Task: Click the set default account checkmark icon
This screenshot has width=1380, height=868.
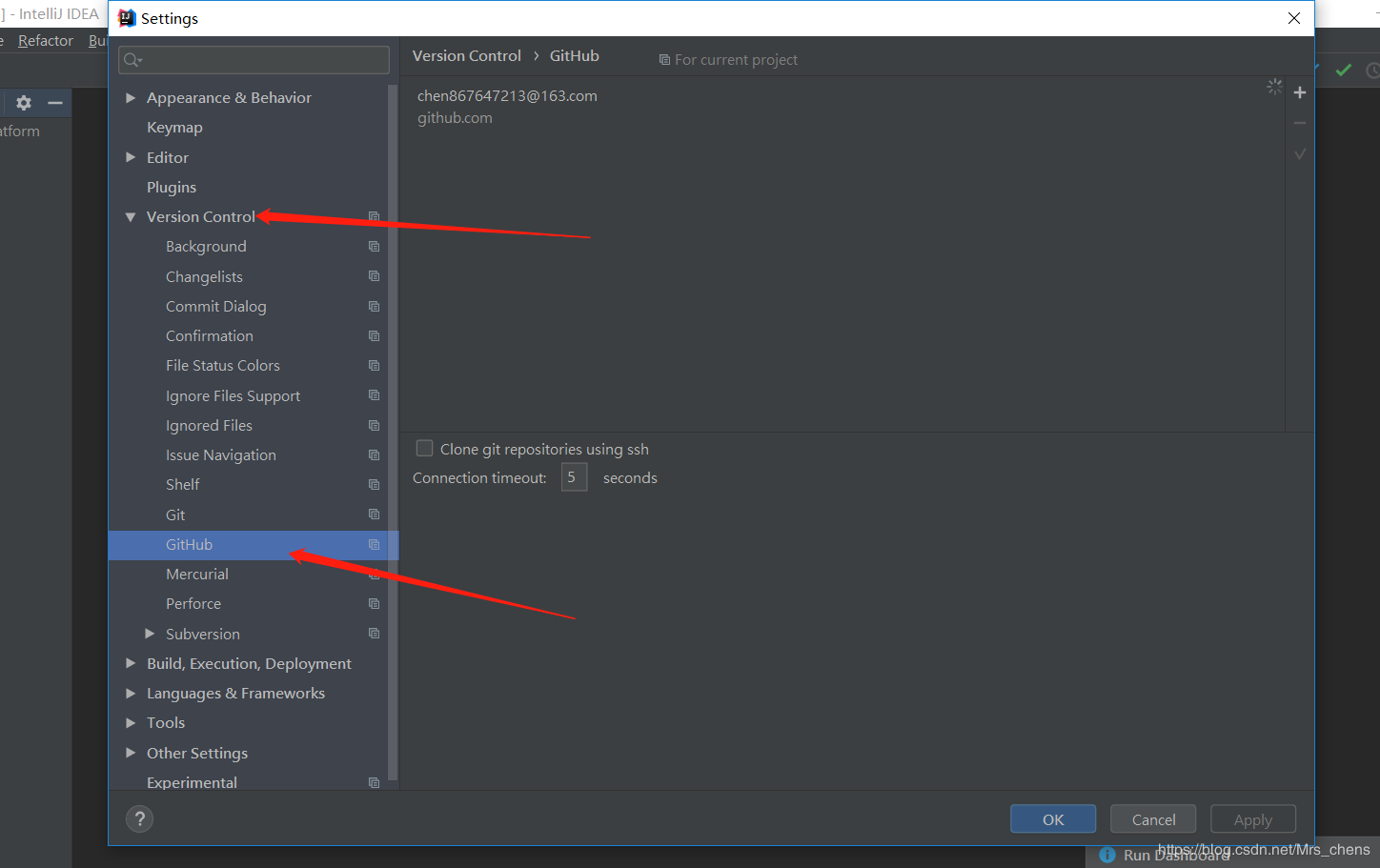Action: coord(1299,153)
